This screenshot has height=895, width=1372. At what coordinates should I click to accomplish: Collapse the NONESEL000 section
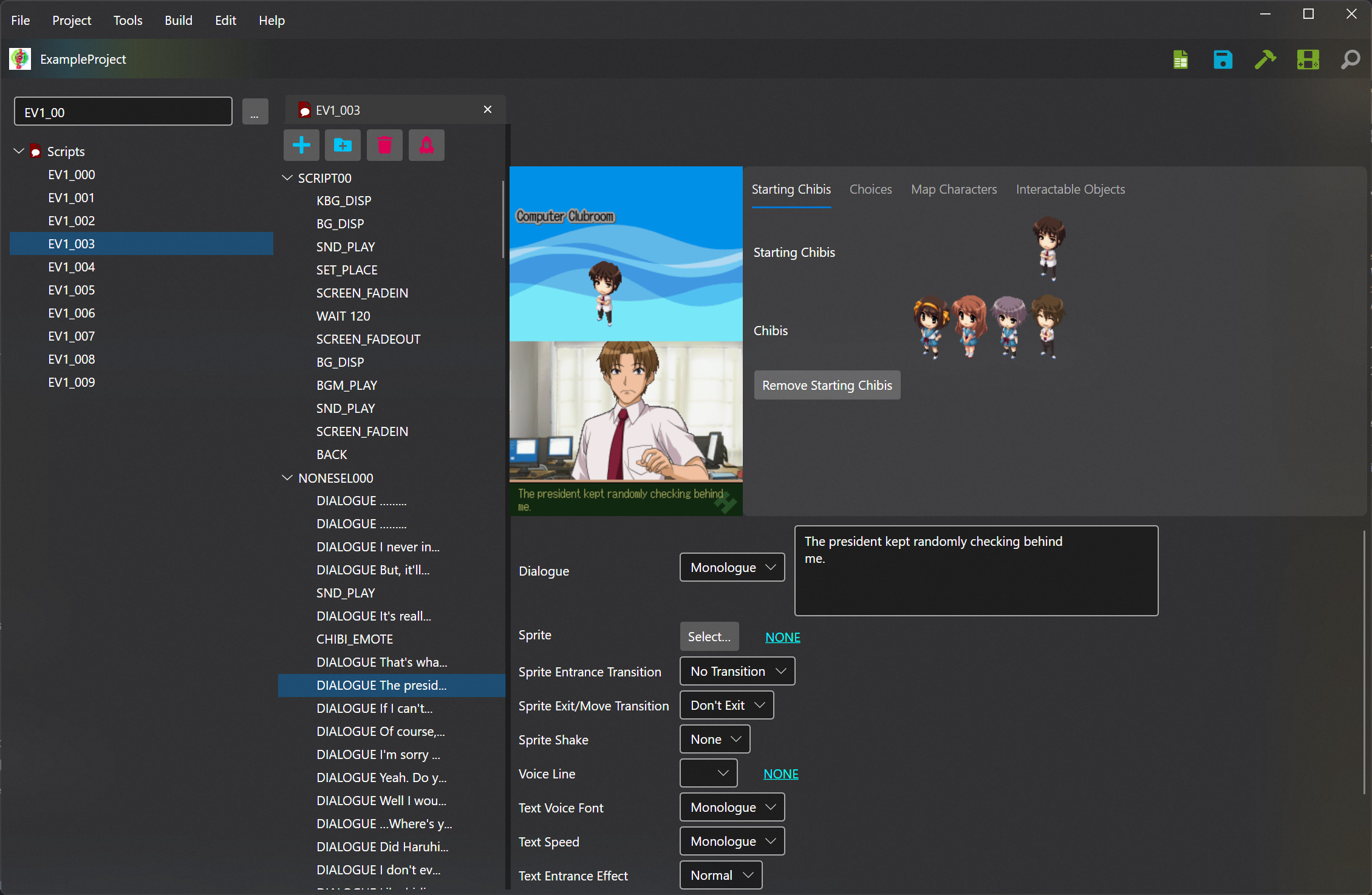(x=287, y=478)
